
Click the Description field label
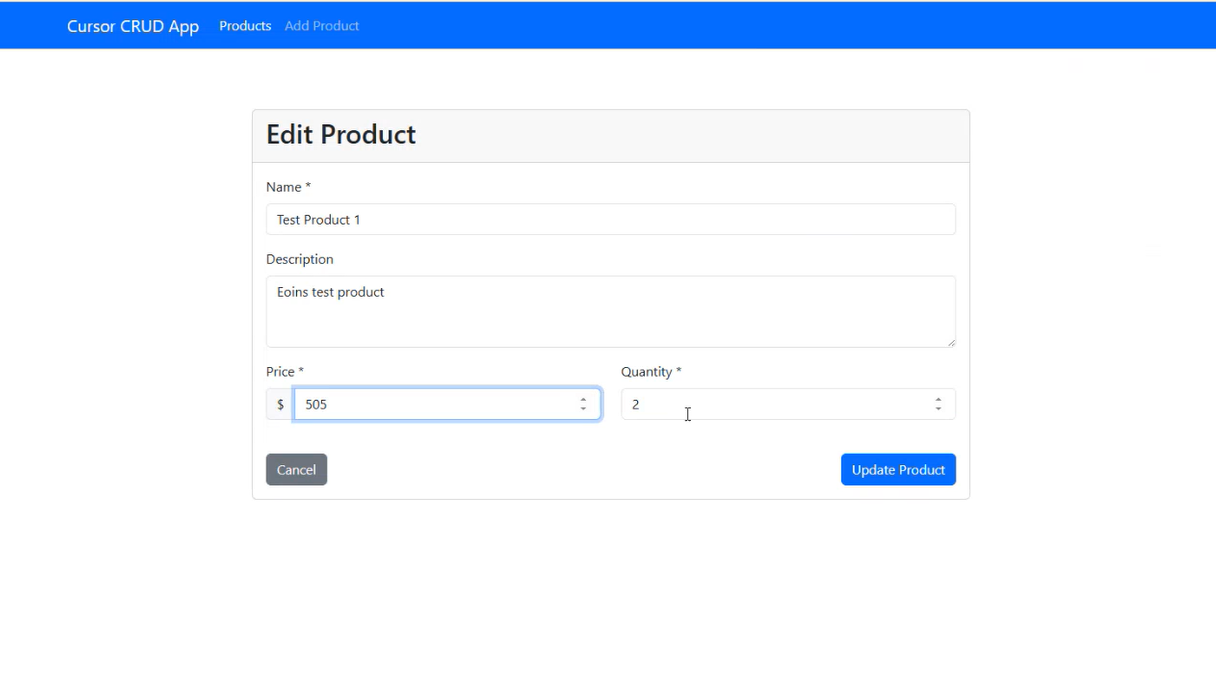point(299,259)
